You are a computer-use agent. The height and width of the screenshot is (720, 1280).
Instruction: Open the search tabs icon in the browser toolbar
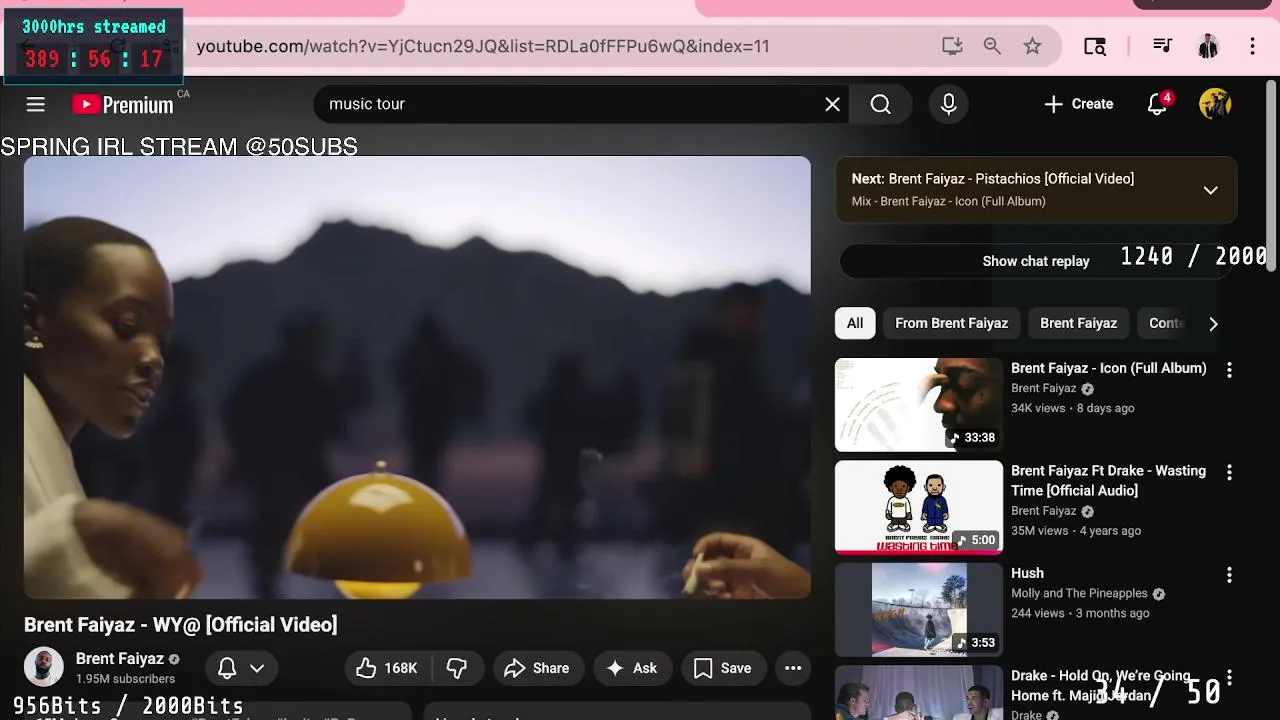tap(1095, 46)
